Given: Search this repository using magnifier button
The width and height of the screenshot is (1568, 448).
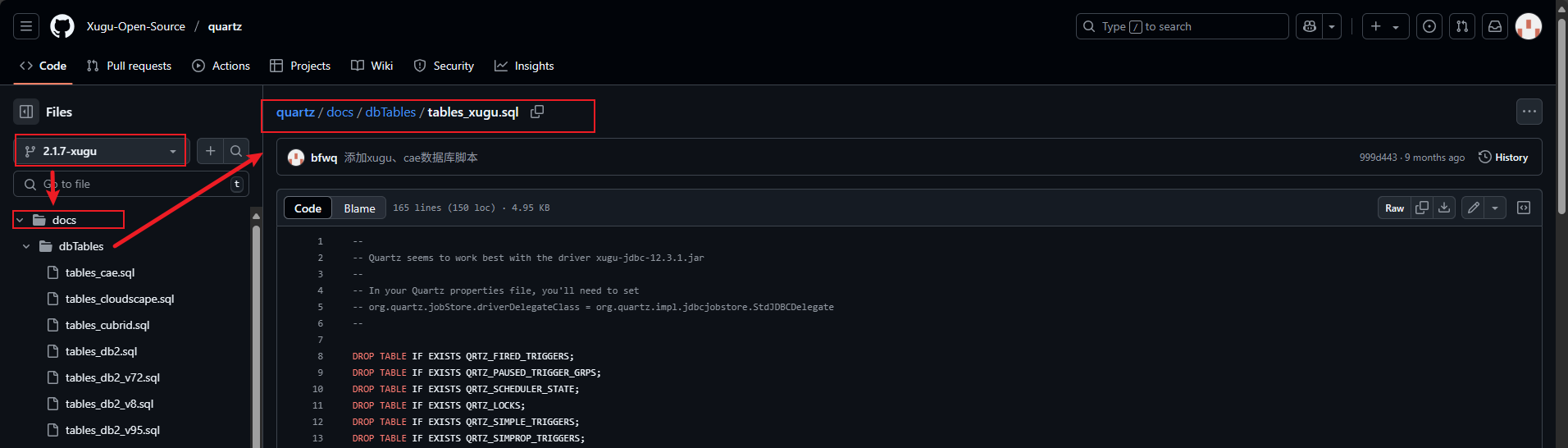Looking at the screenshot, I should (236, 151).
